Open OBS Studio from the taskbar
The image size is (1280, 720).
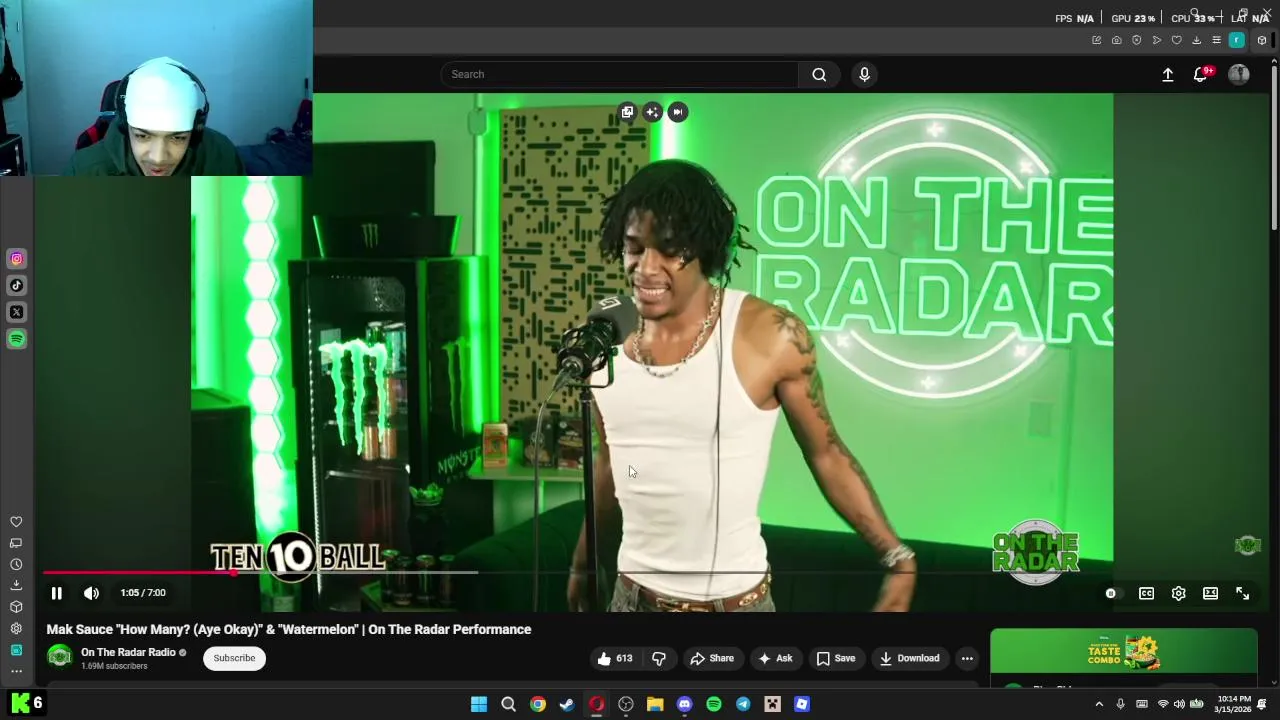(x=626, y=704)
